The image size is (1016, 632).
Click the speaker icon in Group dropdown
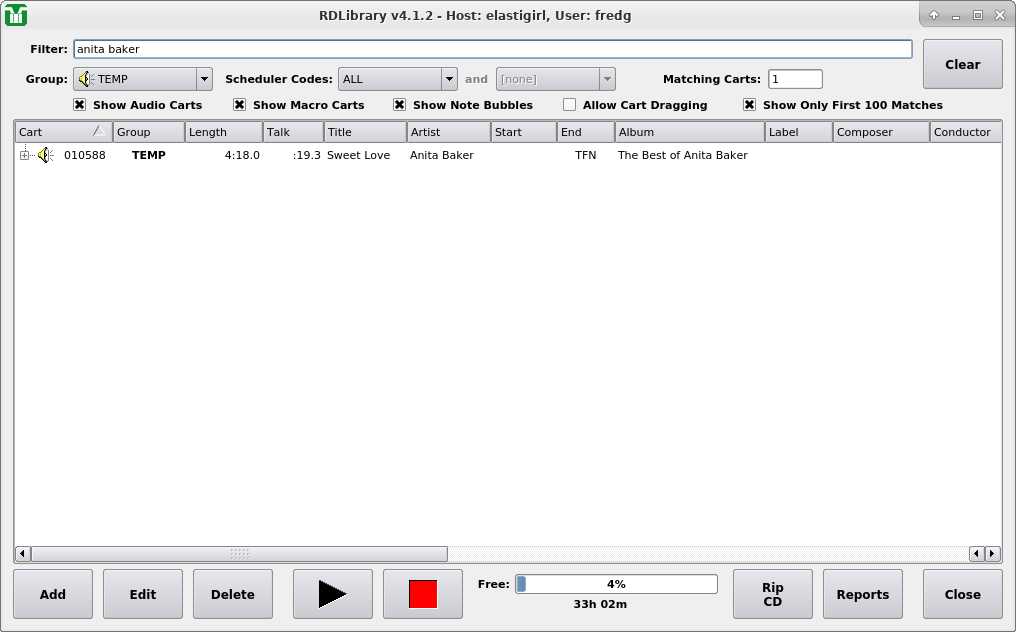click(86, 79)
